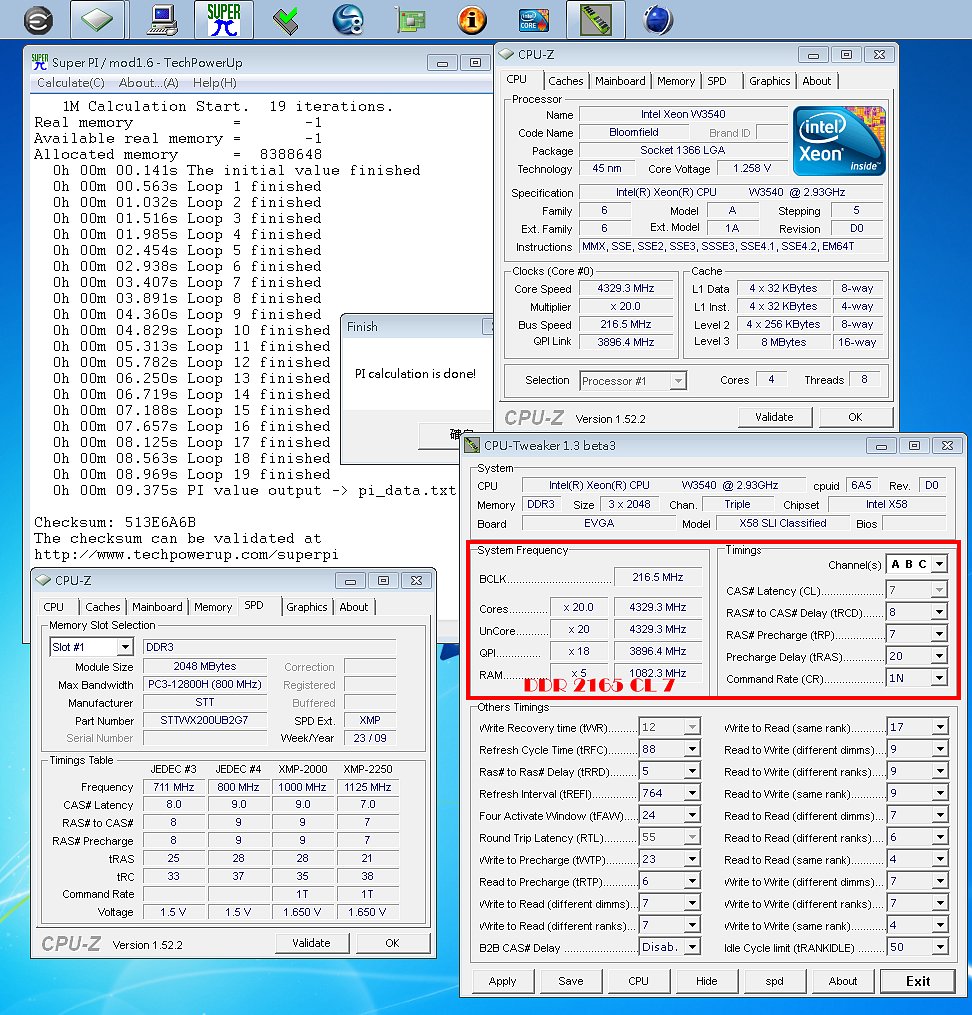Click the Part Number STTWX200UB2G7 field
Image resolution: width=972 pixels, height=1015 pixels.
pos(204,720)
